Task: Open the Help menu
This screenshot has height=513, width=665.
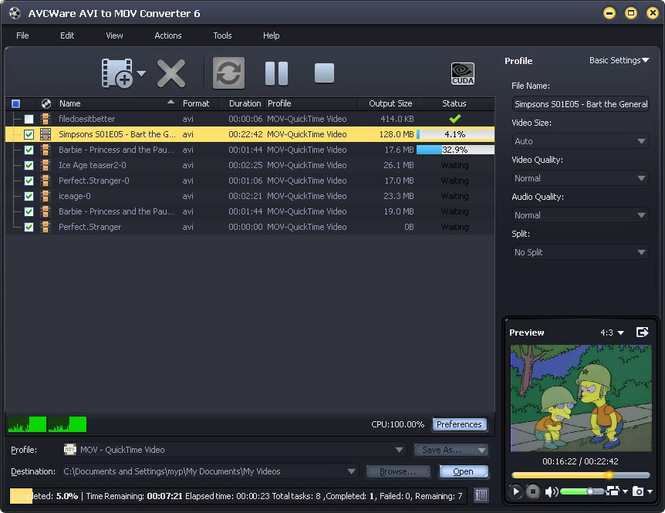Action: 271,36
